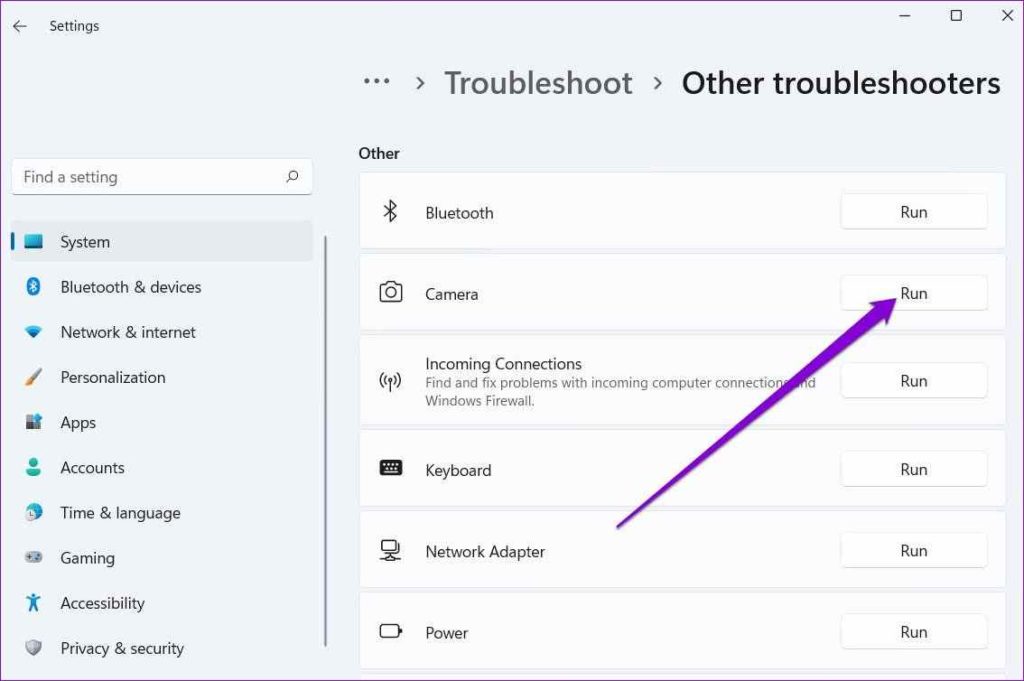Expand the breadcrumb ellipsis menu
The width and height of the screenshot is (1024, 681).
(x=377, y=82)
